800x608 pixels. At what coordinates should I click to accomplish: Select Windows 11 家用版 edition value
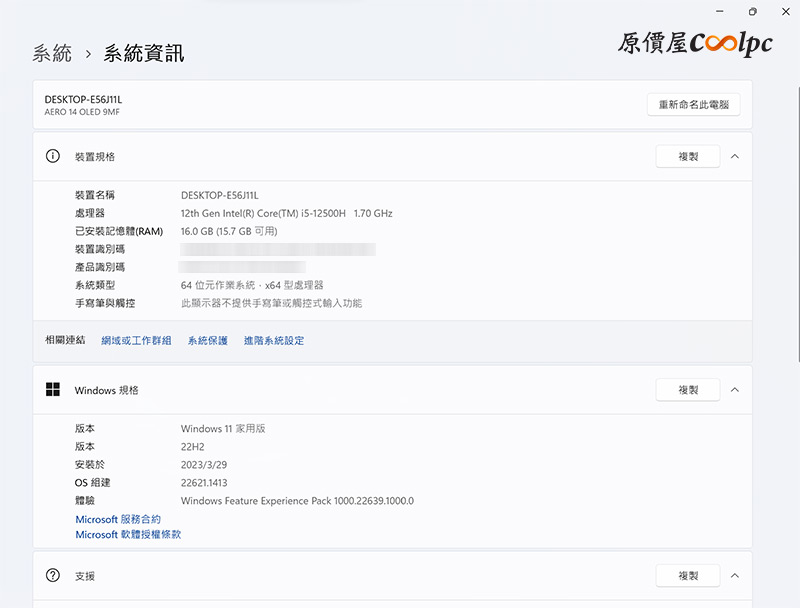pyautogui.click(x=223, y=428)
